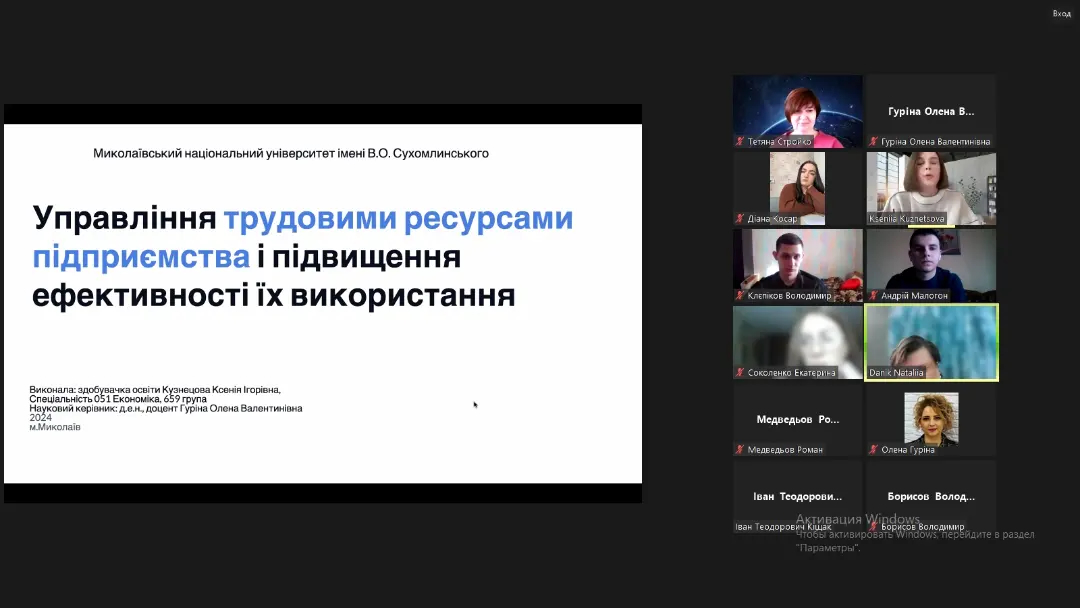Click muted mic icon beside Борисов Володимир
The width and height of the screenshot is (1080, 608).
pos(874,527)
